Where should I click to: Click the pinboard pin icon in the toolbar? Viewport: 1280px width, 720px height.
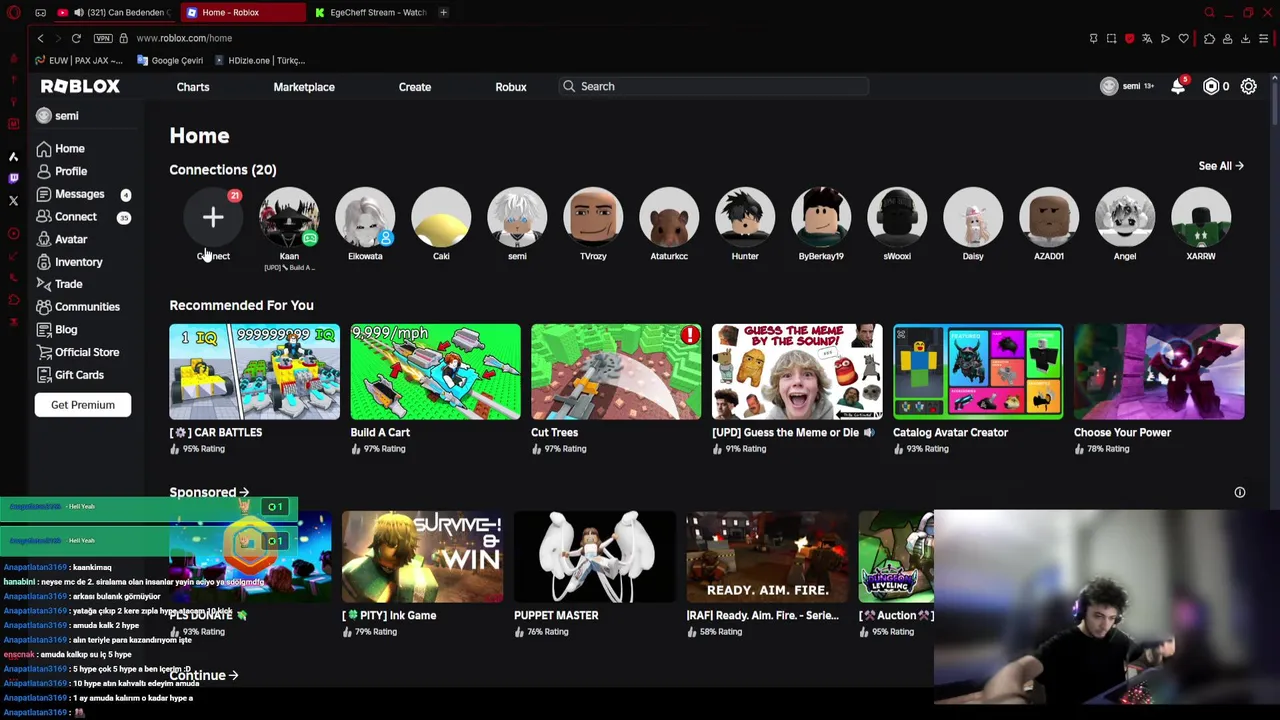[x=1093, y=38]
